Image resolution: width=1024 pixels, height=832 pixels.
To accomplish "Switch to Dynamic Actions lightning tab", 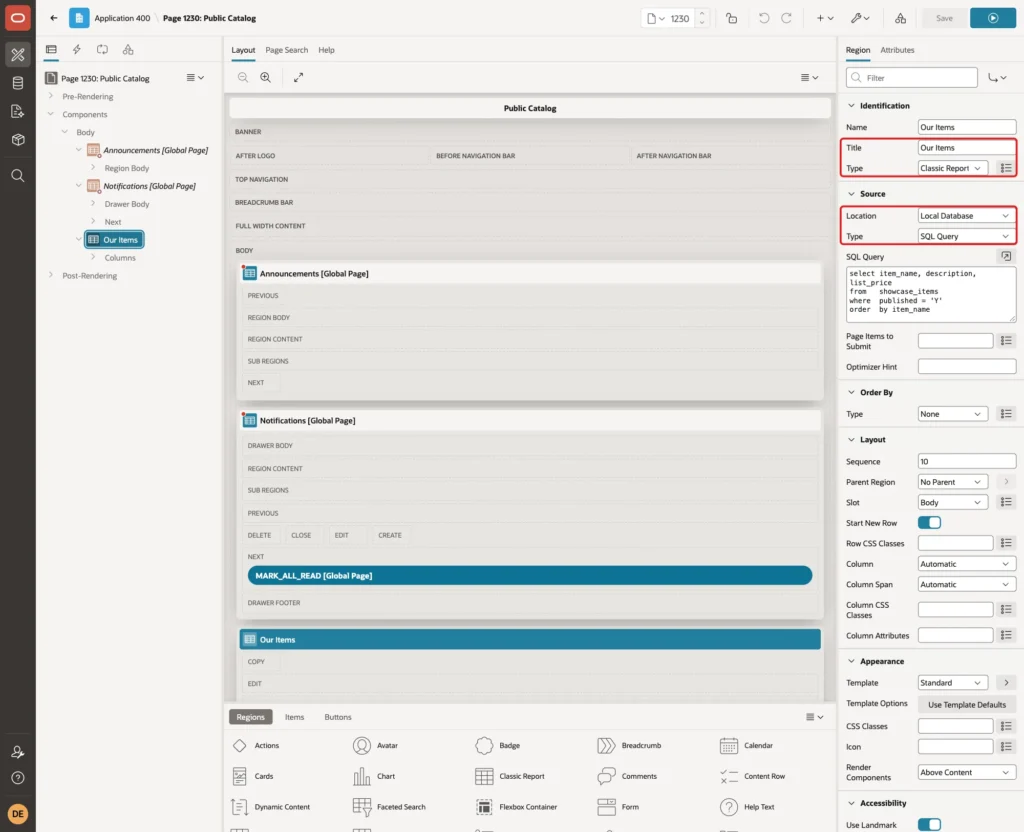I will click(76, 50).
